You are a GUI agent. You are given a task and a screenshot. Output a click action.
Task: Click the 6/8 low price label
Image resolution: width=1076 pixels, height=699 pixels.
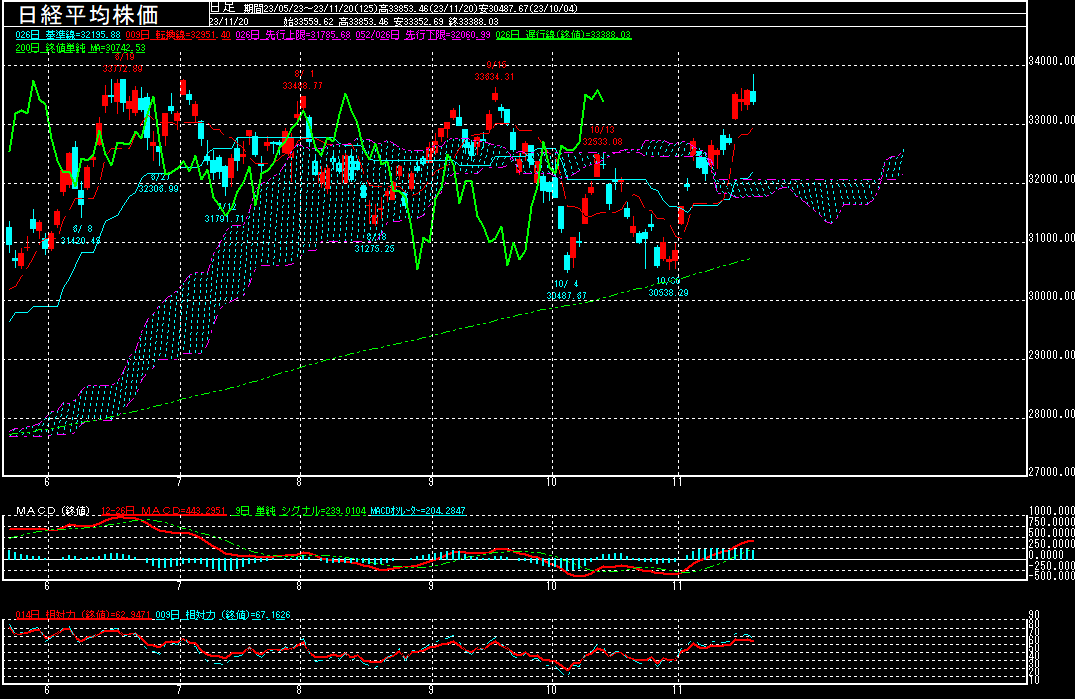click(81, 235)
